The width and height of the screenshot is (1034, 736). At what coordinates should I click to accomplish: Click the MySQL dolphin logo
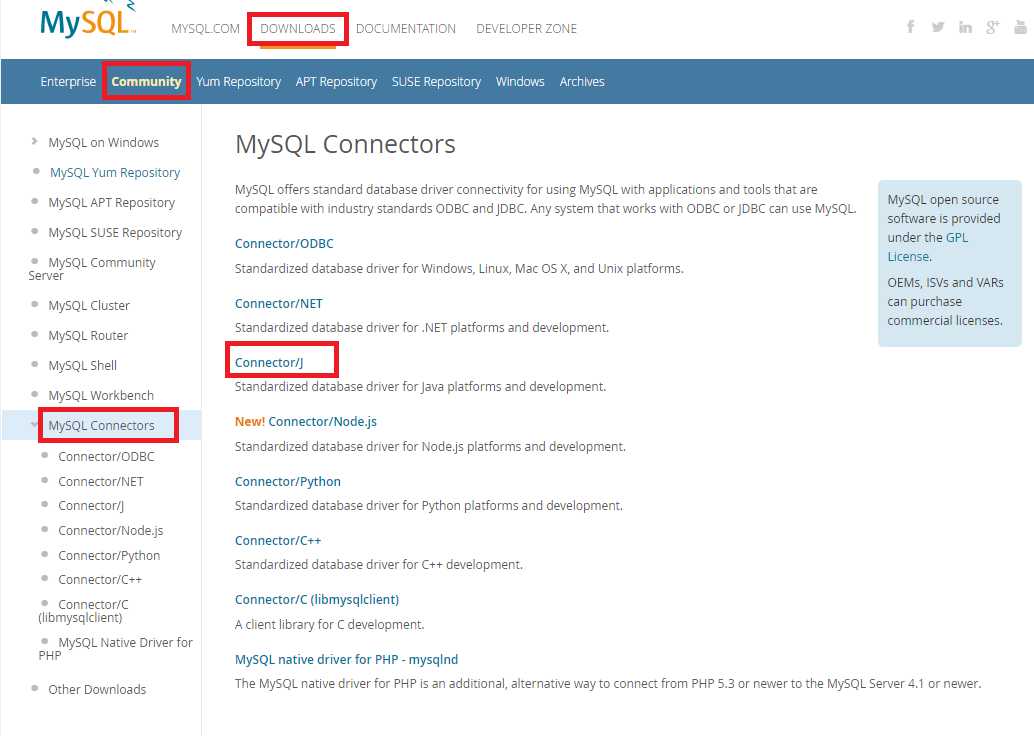88,20
